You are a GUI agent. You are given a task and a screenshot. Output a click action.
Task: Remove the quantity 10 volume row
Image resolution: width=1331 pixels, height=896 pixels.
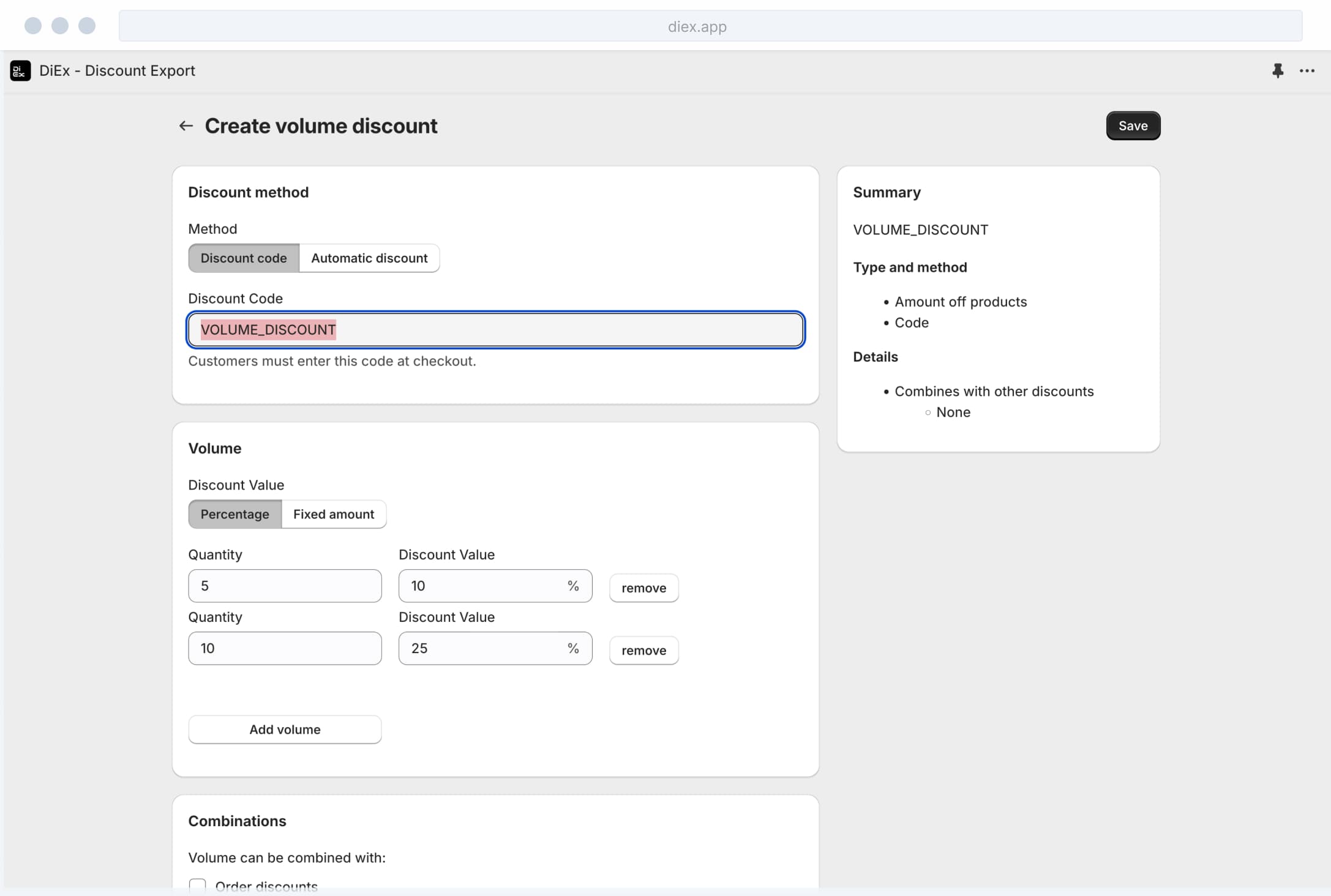click(643, 651)
